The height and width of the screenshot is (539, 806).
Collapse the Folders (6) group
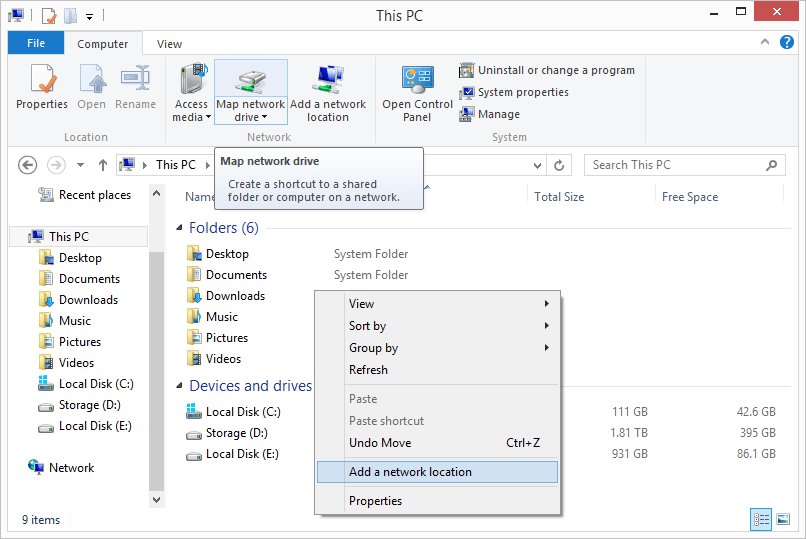point(180,228)
